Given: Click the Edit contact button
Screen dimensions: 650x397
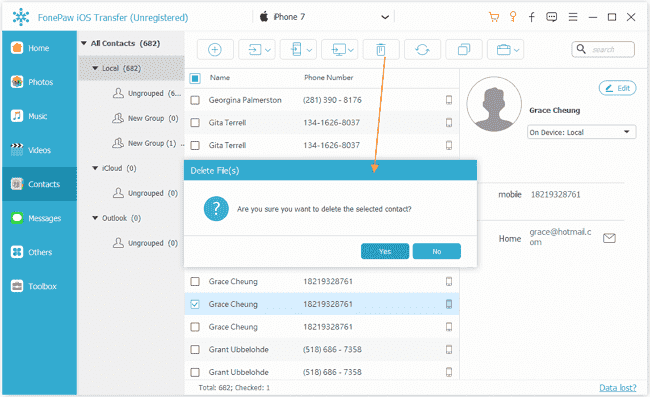Looking at the screenshot, I should point(617,88).
